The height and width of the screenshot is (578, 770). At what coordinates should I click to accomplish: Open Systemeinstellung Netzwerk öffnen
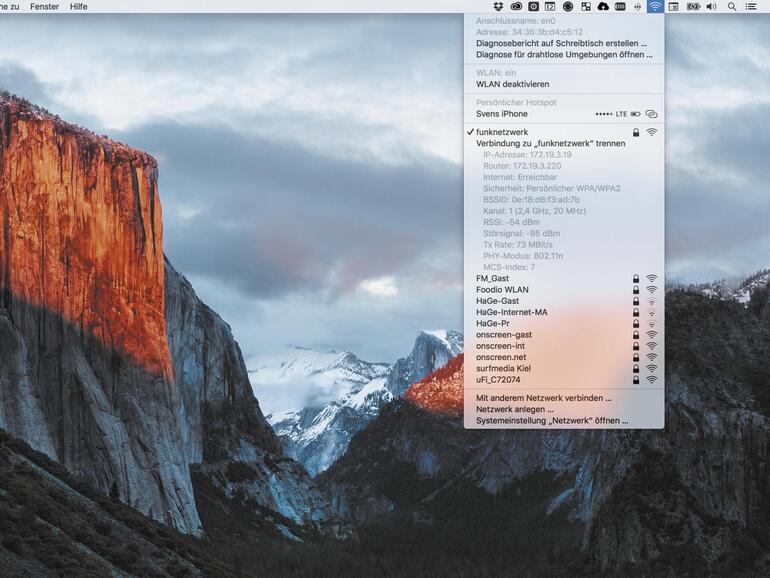(552, 421)
